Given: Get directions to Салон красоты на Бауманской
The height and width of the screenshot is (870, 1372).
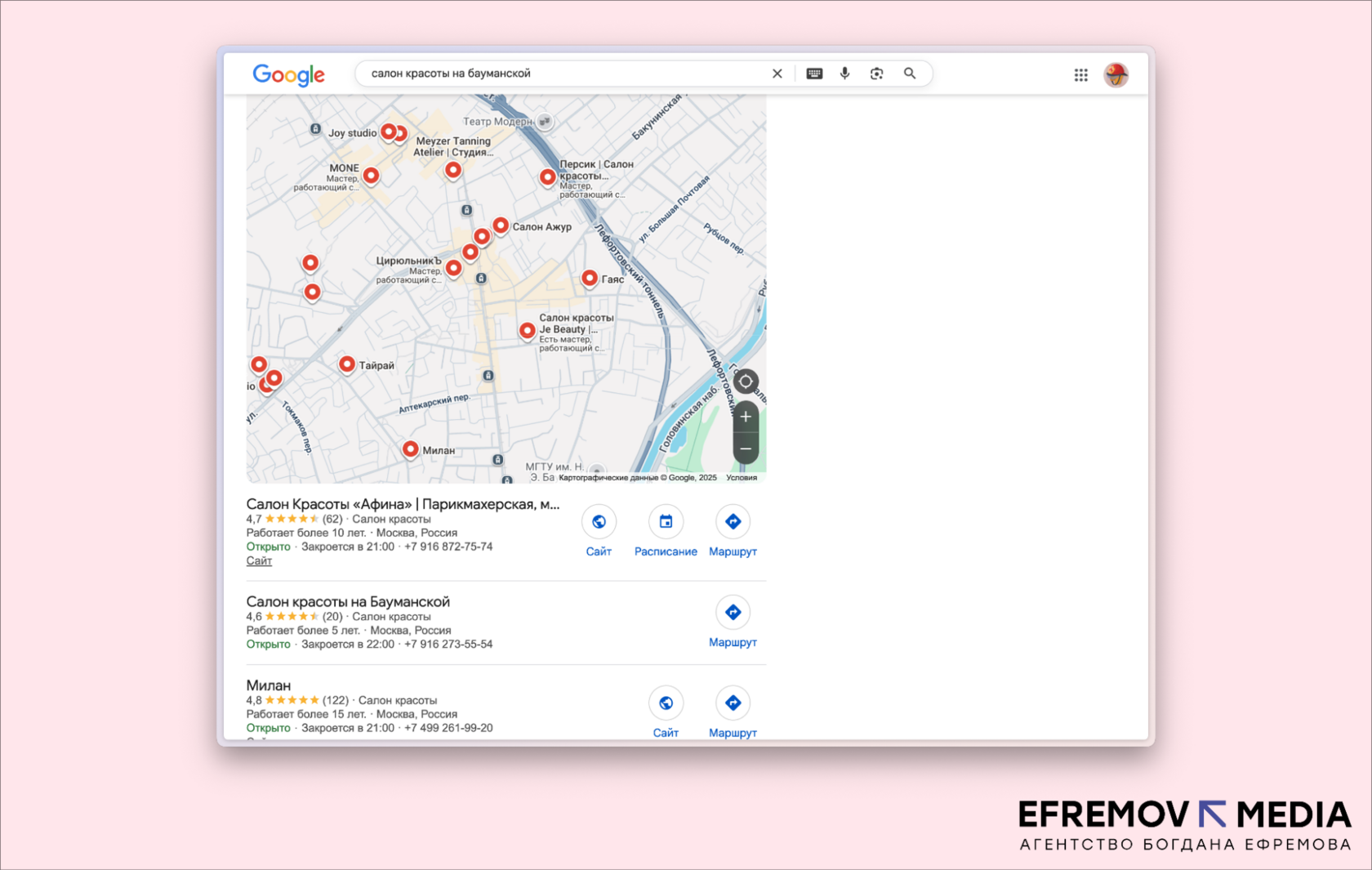Looking at the screenshot, I should (x=733, y=613).
